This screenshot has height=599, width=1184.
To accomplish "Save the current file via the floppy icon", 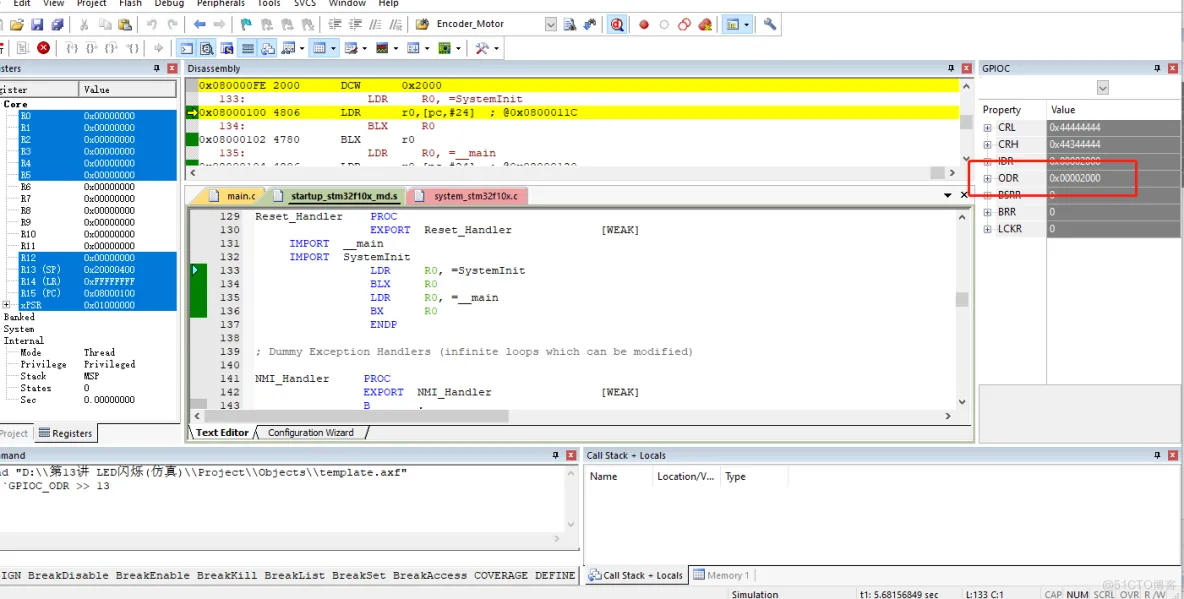I will point(36,24).
